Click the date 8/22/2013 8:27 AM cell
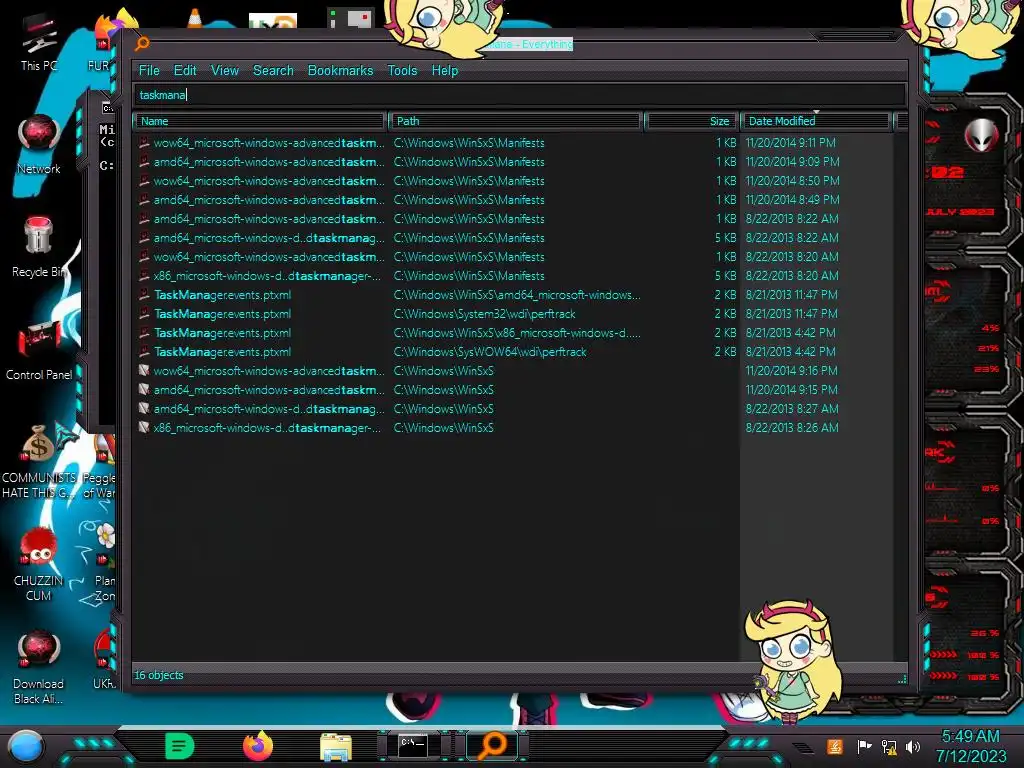This screenshot has height=768, width=1024. click(792, 408)
